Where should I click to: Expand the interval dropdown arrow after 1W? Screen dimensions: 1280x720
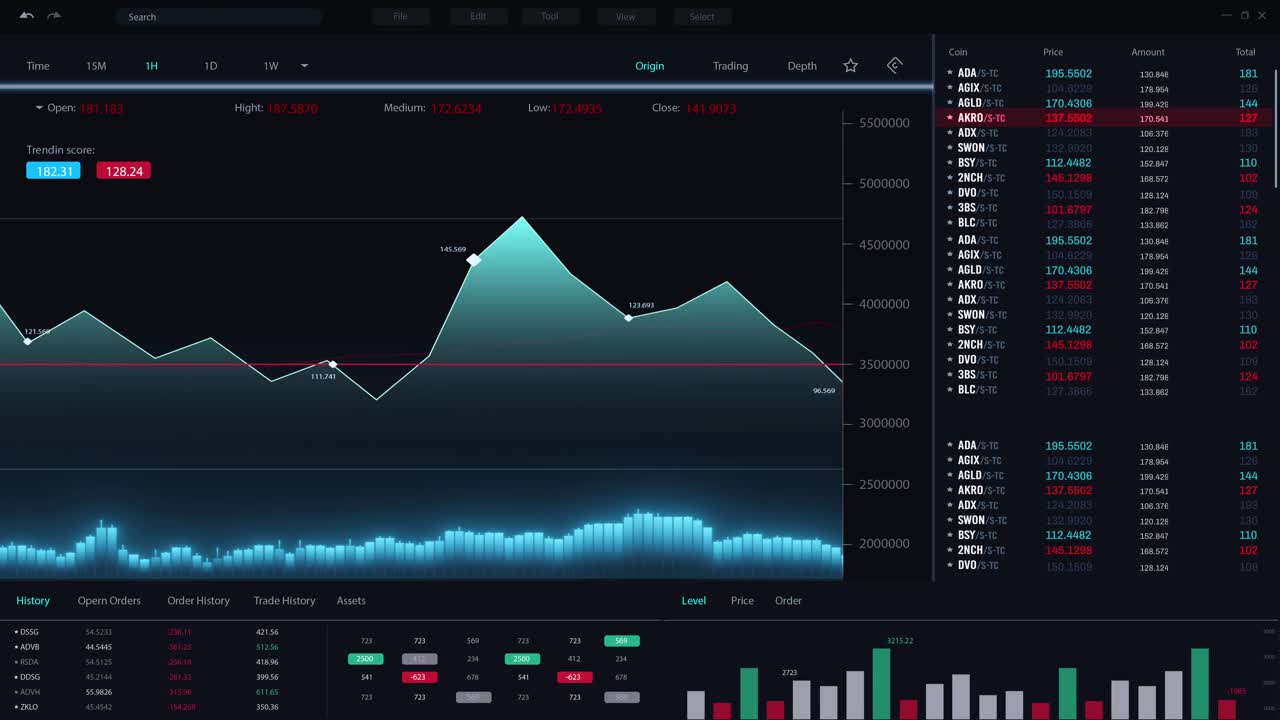(304, 66)
